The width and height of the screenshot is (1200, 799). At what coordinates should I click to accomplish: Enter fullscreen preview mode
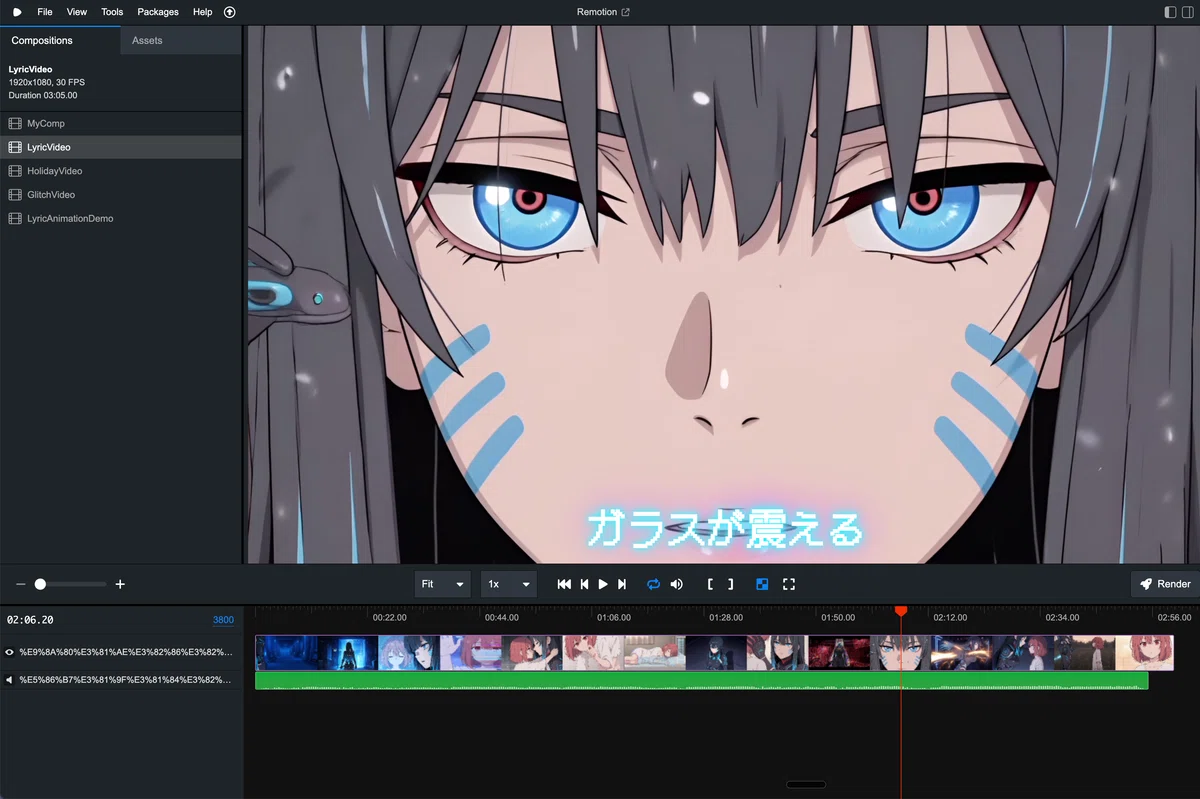[x=789, y=584]
